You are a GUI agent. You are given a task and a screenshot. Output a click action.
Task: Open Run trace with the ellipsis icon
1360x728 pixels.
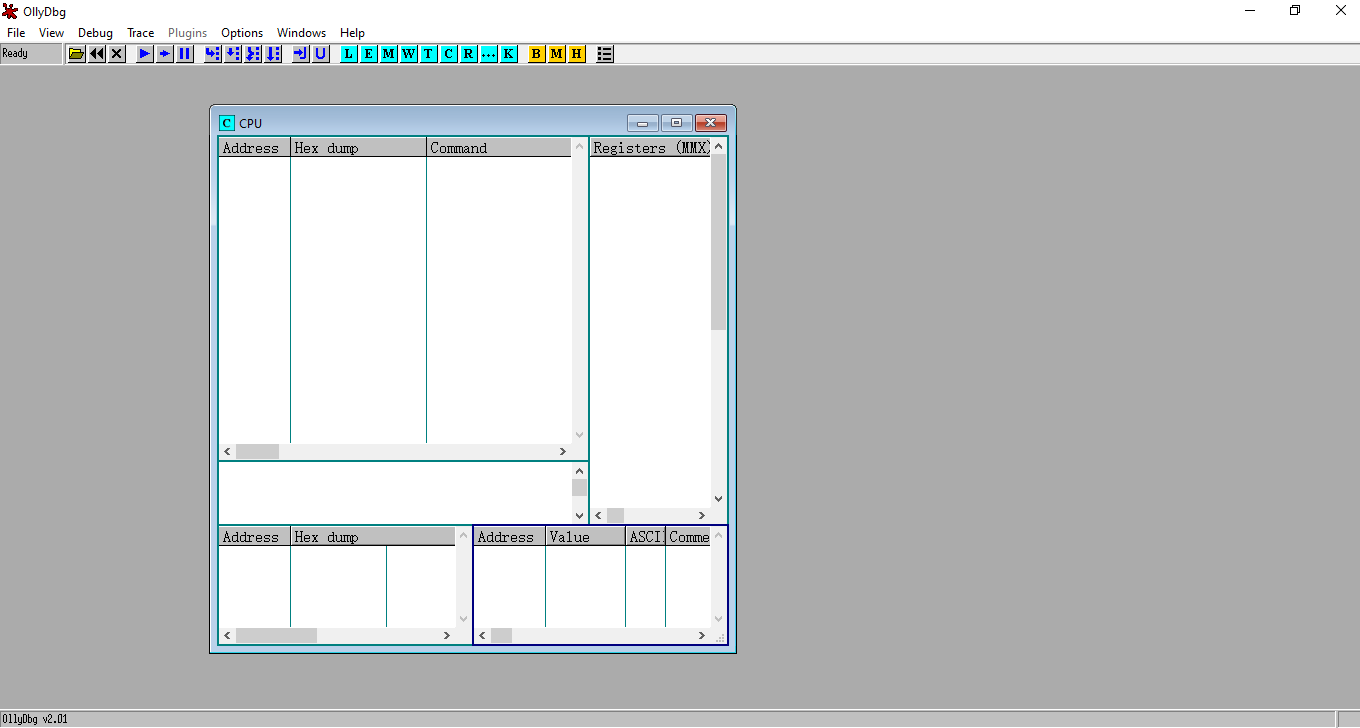tap(489, 54)
